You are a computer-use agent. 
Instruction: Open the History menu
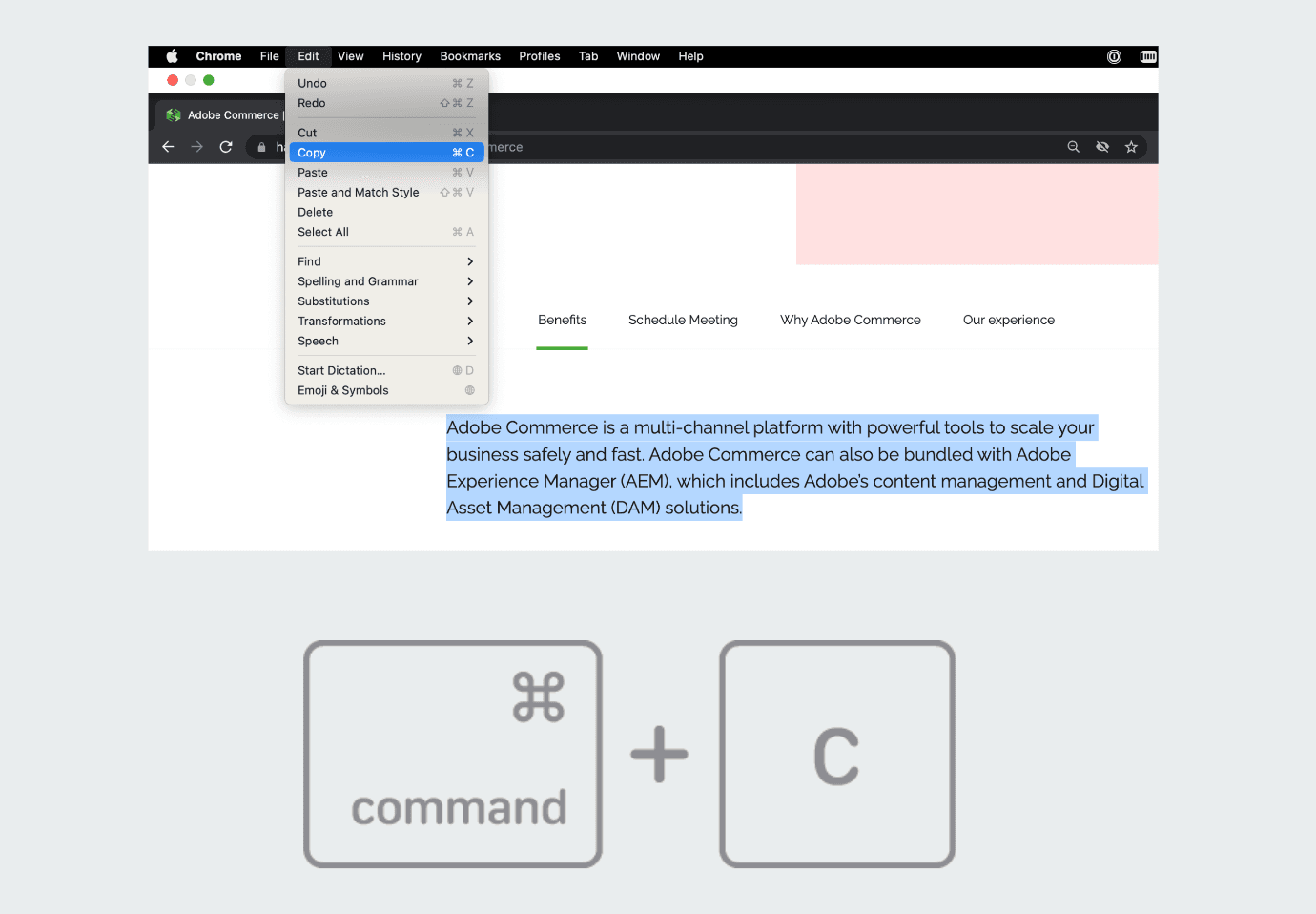click(x=401, y=56)
